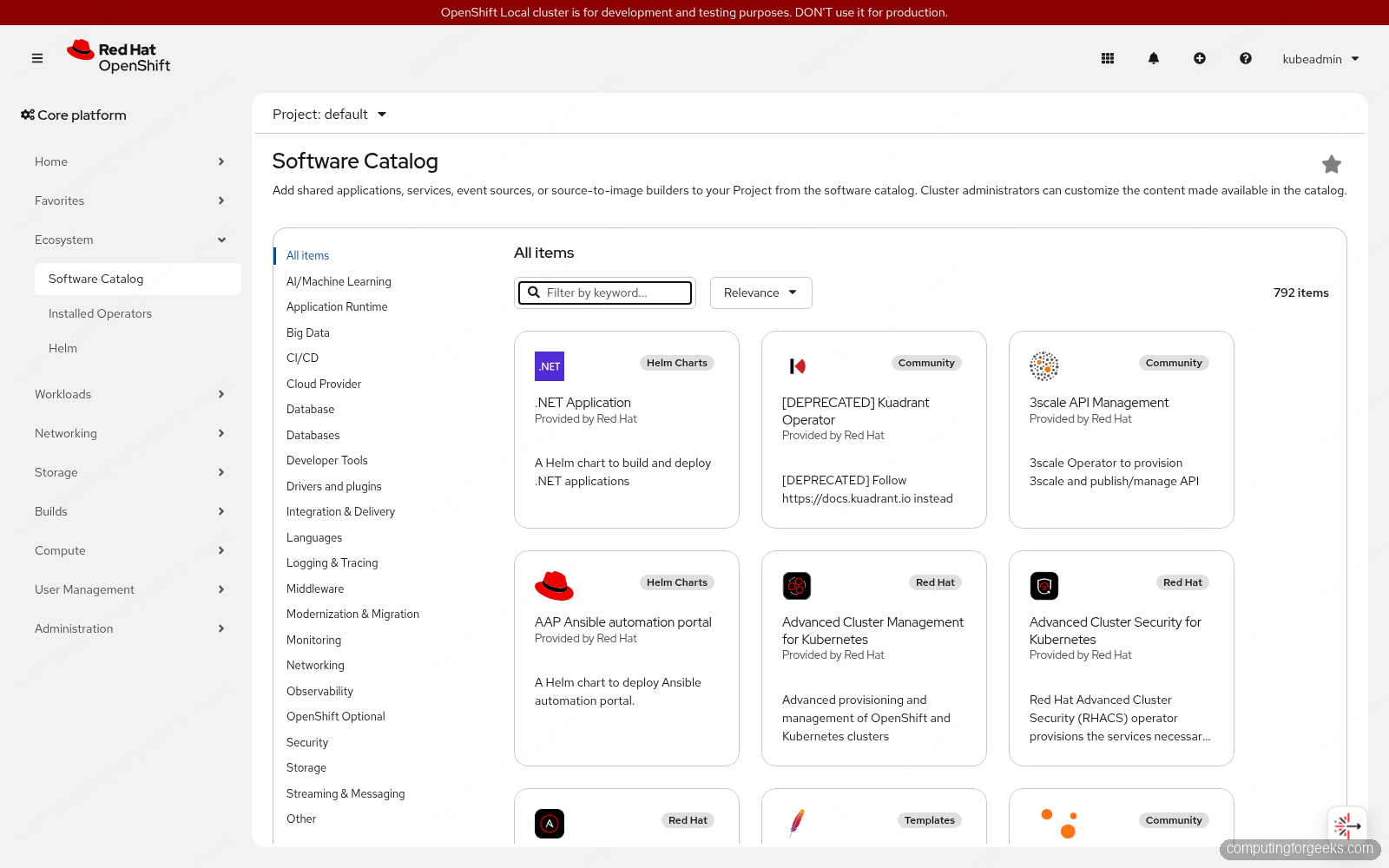Expand the User Management section
The height and width of the screenshot is (868, 1389).
pyautogui.click(x=130, y=589)
